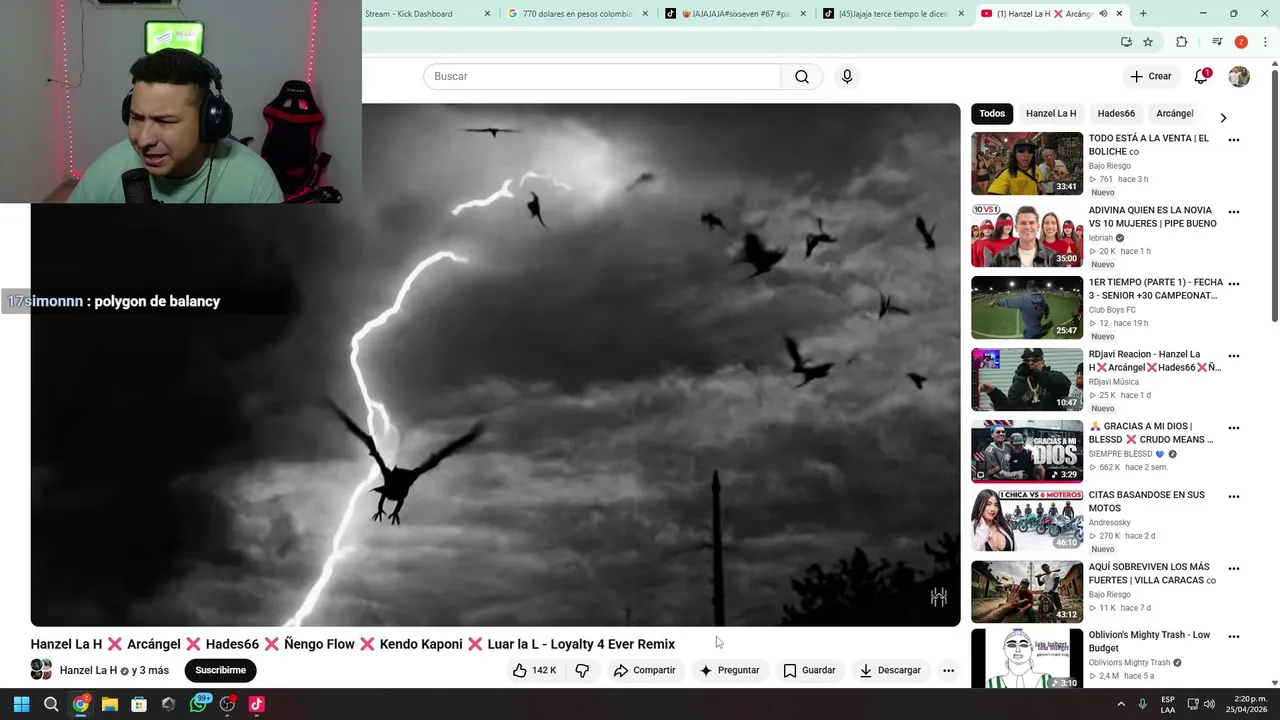Show hidden system tray icons chevron
Screen dimensions: 1280x720
tap(1121, 704)
